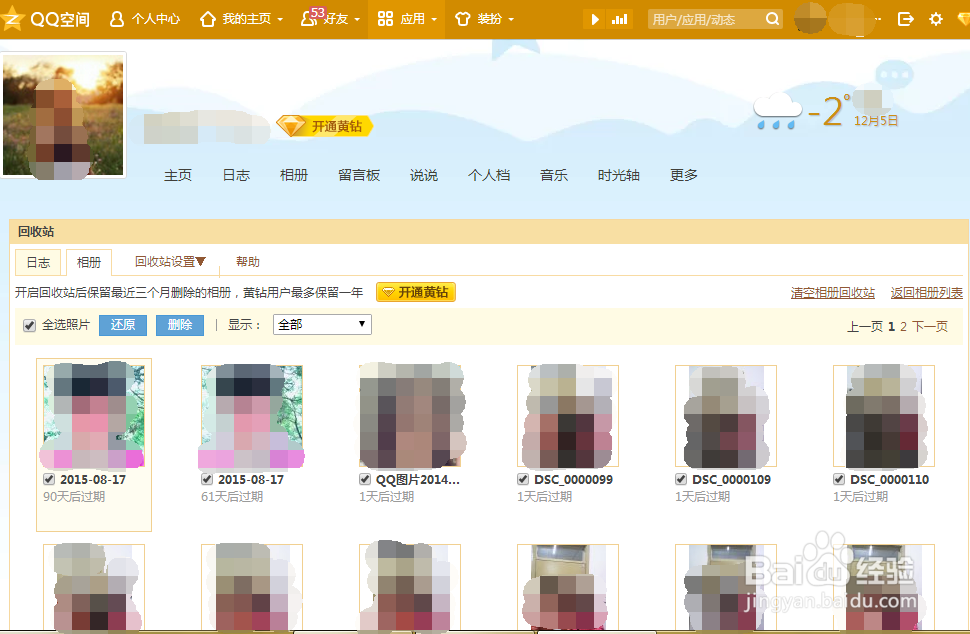970x634 pixels.
Task: Expand the 我的主页 dropdown arrow
Action: (x=282, y=17)
